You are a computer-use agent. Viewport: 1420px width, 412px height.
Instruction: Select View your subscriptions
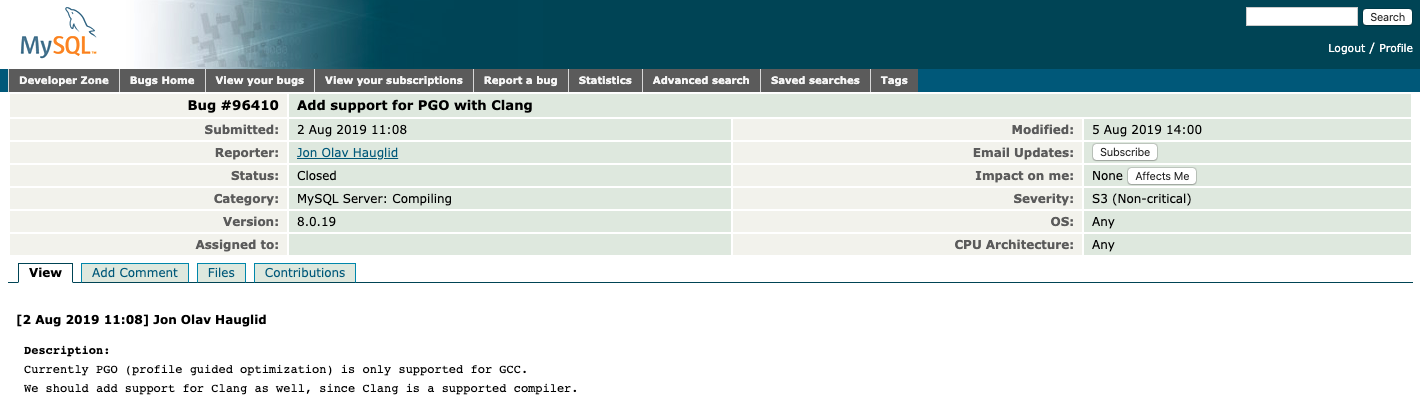coord(393,80)
